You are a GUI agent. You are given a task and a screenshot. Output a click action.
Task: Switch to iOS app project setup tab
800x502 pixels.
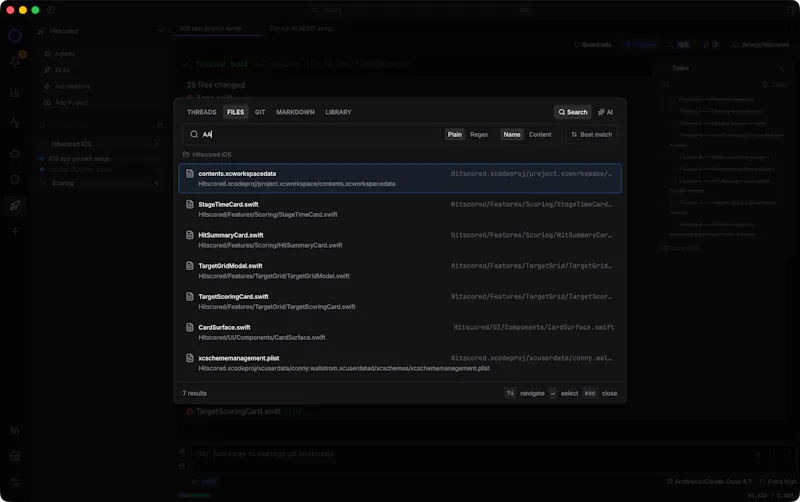click(211, 29)
